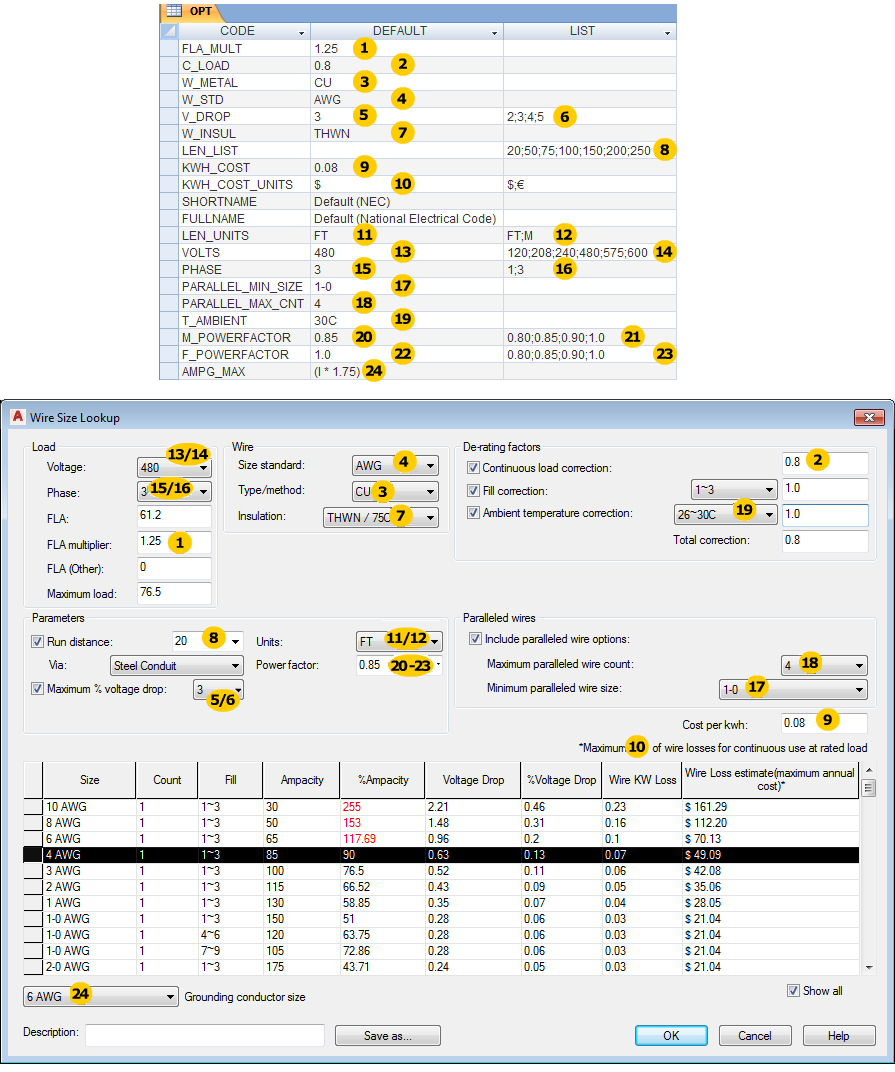This screenshot has height=1072, width=895.
Task: Click the OK button
Action: 671,1036
